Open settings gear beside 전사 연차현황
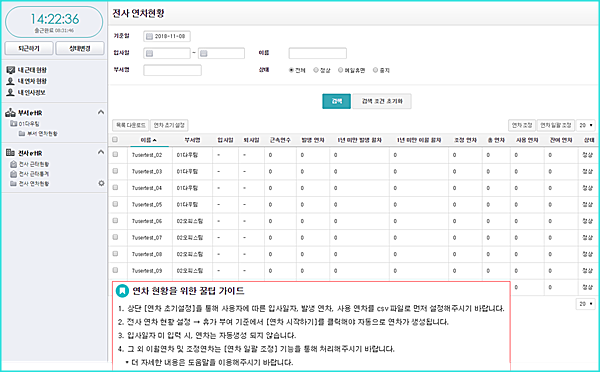Image resolution: width=600 pixels, height=372 pixels. (101, 183)
